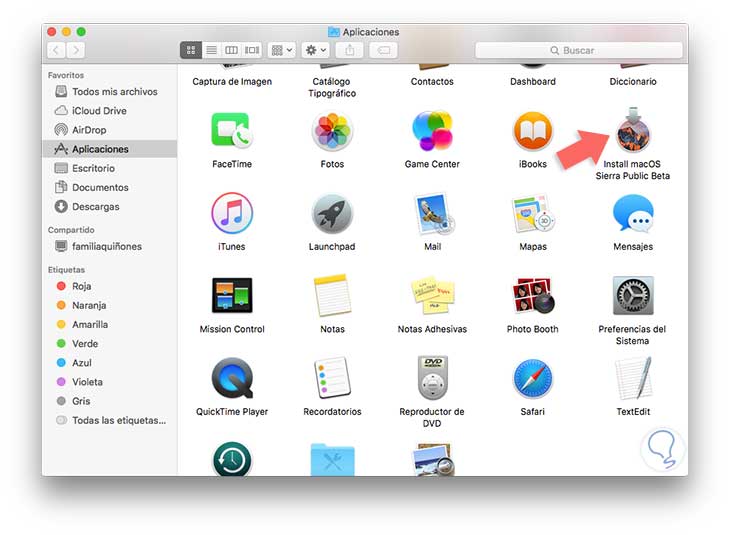
Task: Open the Notas app icon
Action: pos(332,296)
